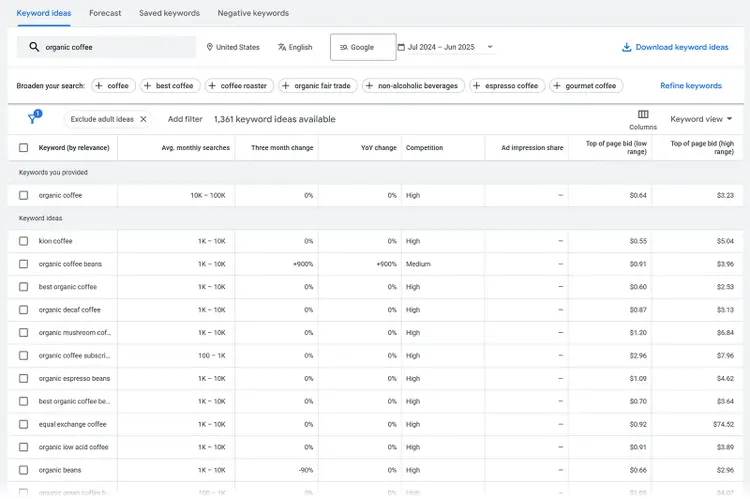
Task: Sort by Top of page bid low range
Action: point(616,147)
